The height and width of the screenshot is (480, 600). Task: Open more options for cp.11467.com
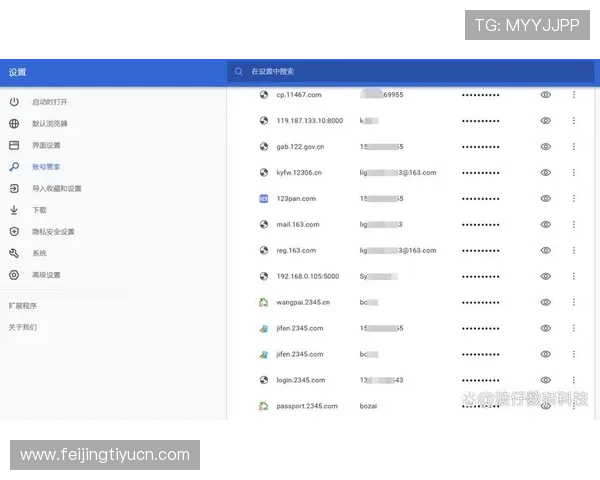click(574, 95)
